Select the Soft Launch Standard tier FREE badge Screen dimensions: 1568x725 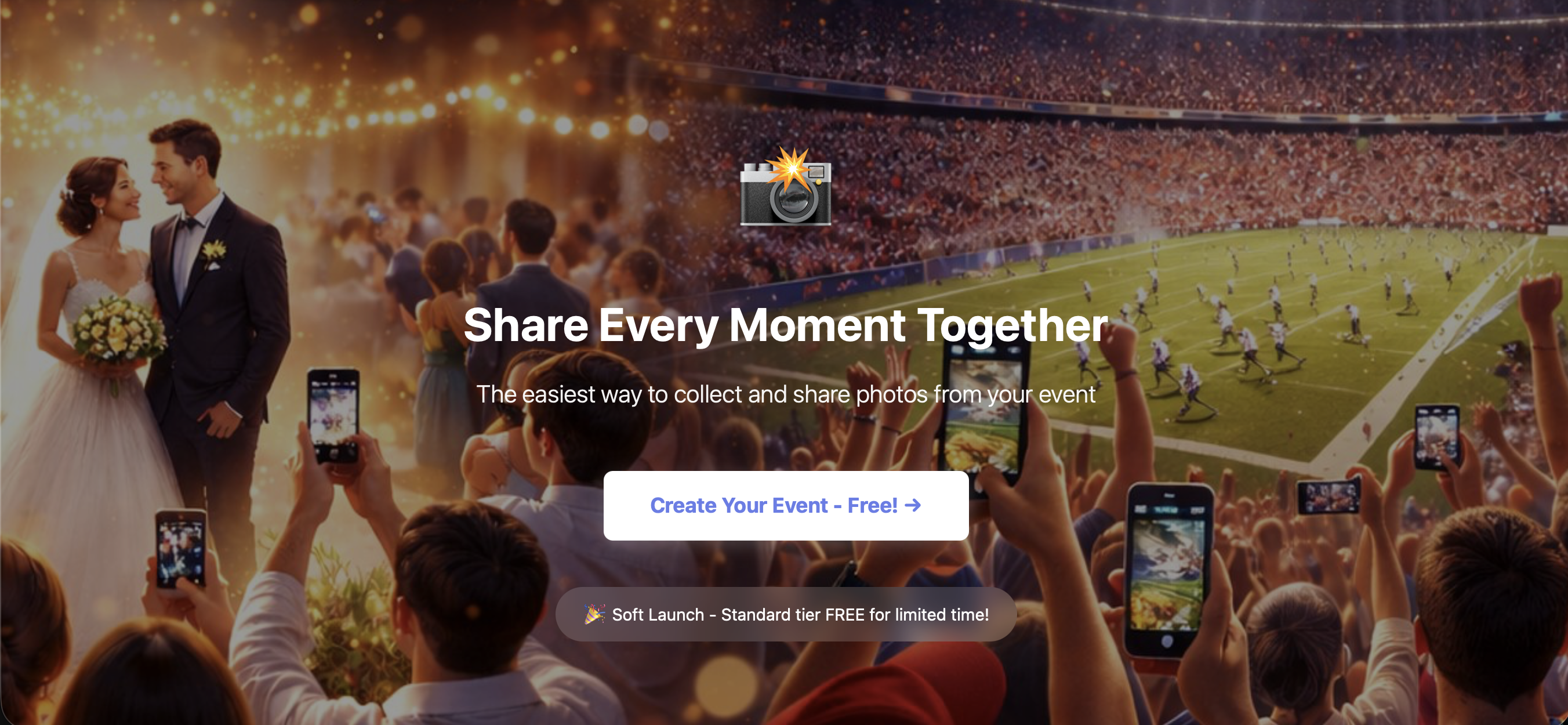click(x=786, y=614)
